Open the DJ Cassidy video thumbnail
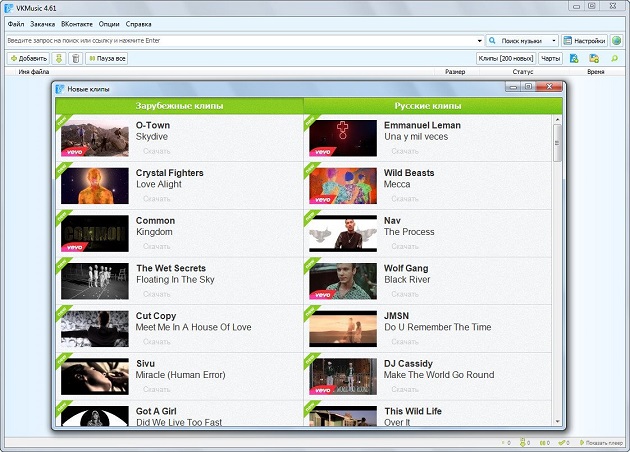 pos(343,376)
